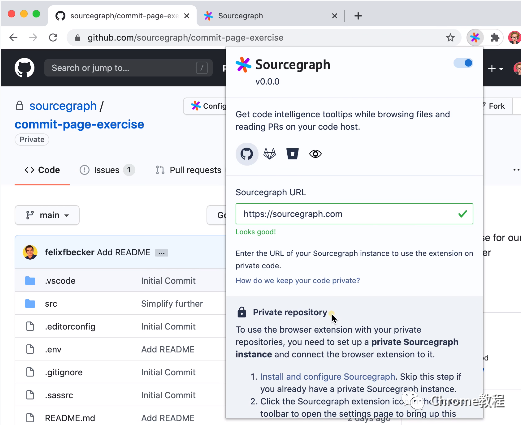The height and width of the screenshot is (425, 521).
Task: Click the browser address bar
Action: [x=263, y=38]
